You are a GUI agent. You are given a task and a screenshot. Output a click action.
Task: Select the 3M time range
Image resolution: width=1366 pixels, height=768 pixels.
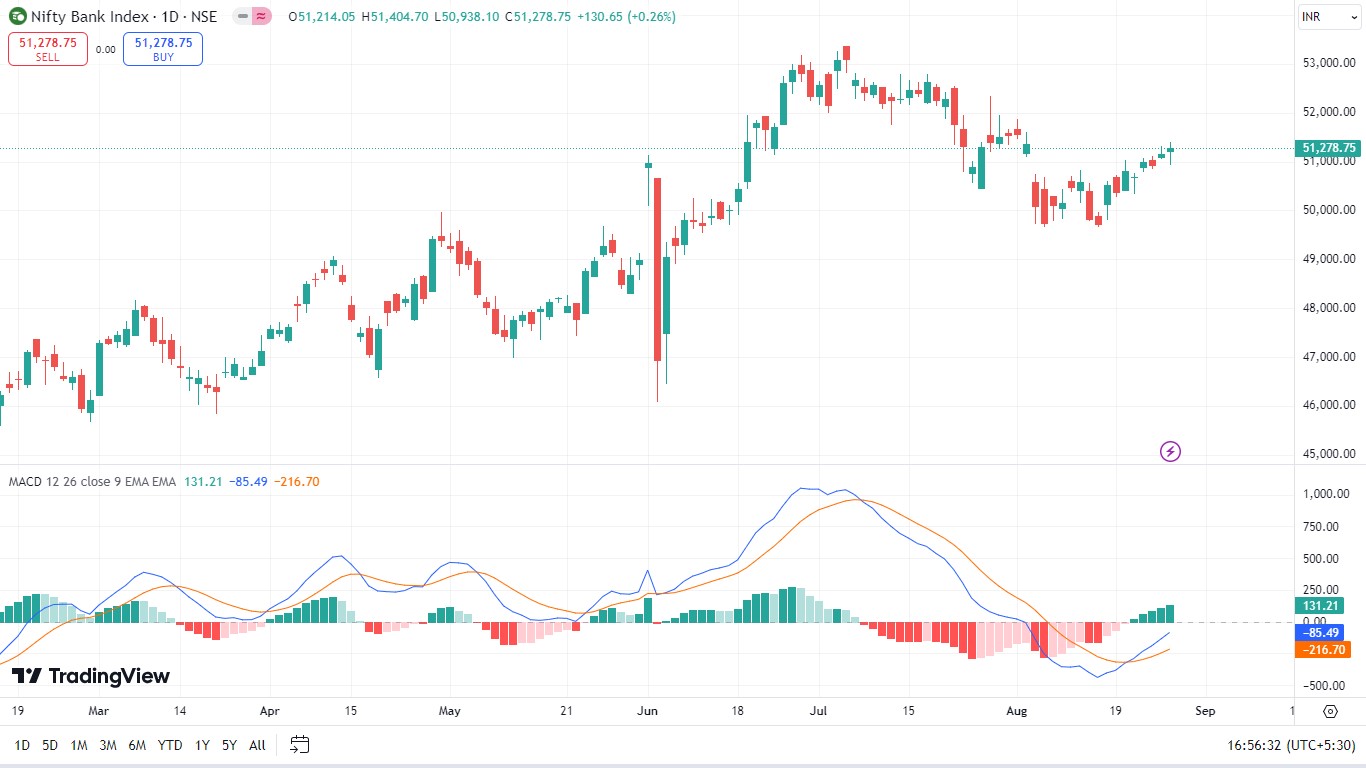pyautogui.click(x=108, y=745)
